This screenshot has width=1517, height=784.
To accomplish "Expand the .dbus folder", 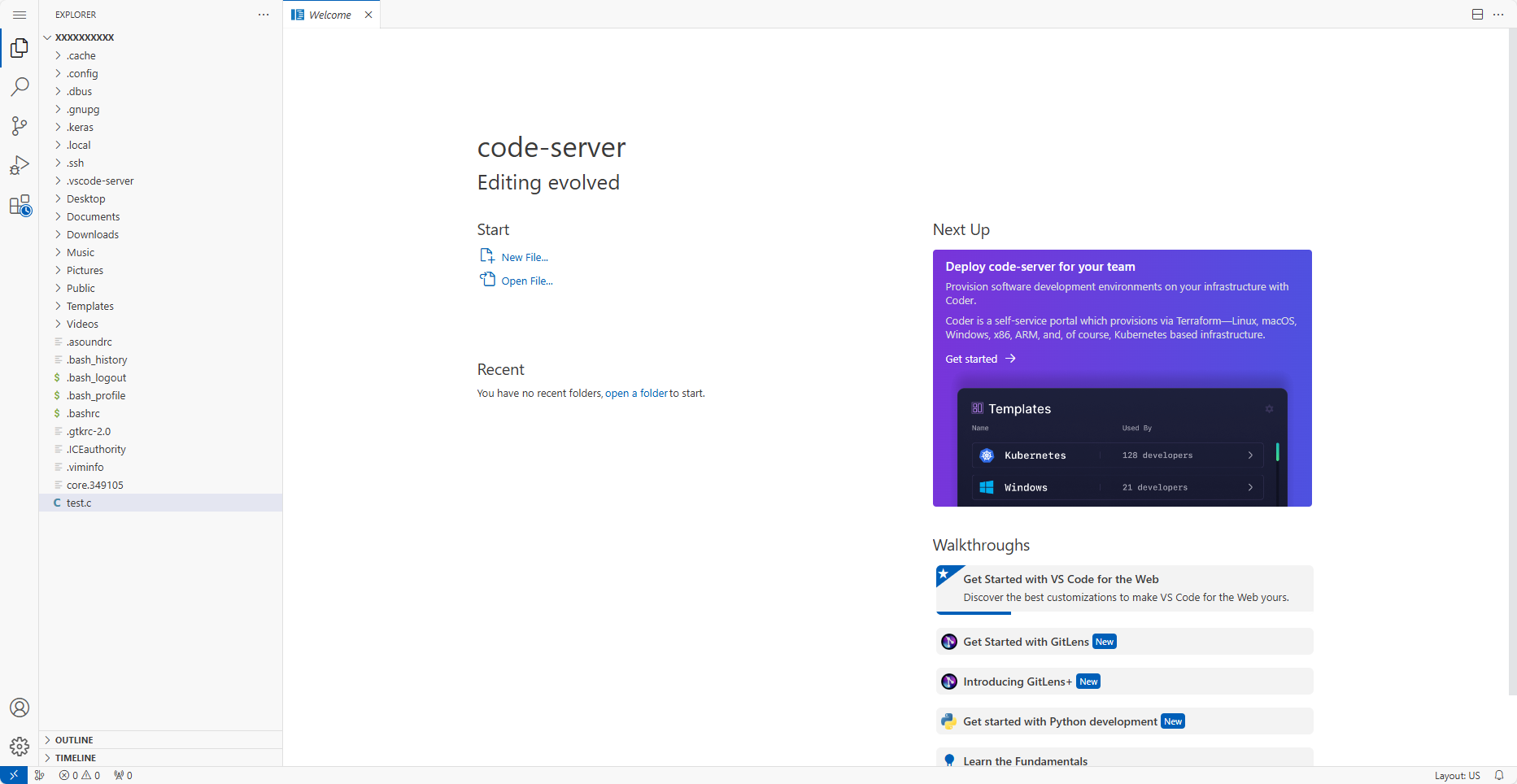I will [160, 91].
